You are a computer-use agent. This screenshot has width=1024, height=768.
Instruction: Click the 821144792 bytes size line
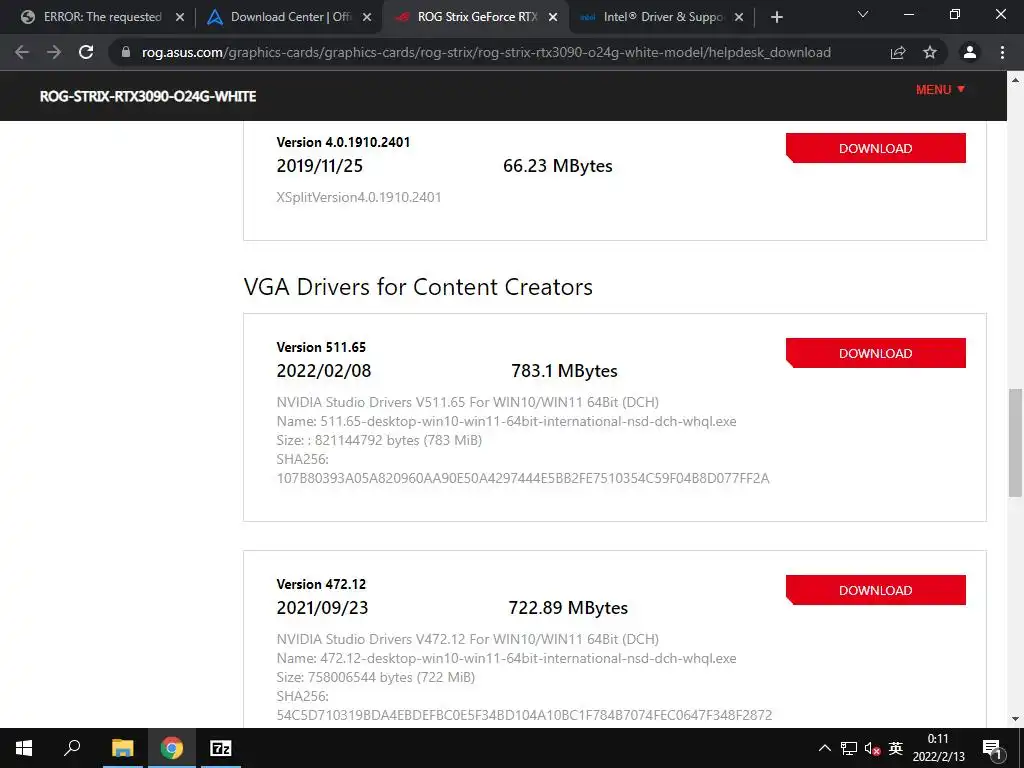click(x=379, y=440)
